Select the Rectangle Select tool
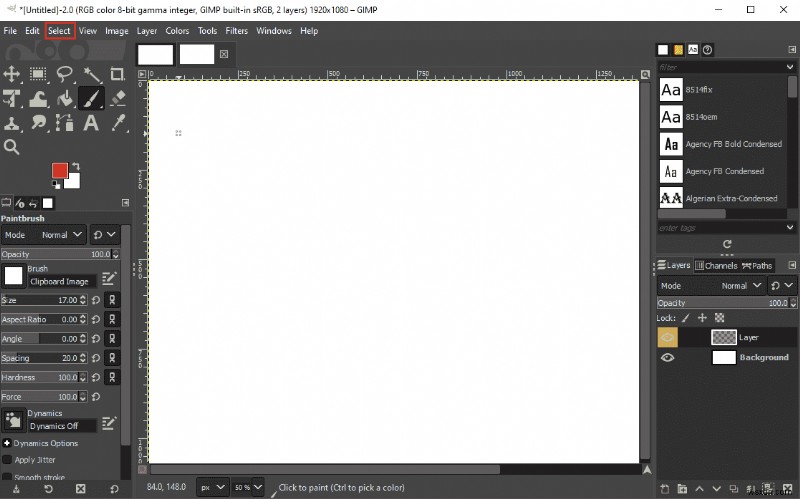 38,74
